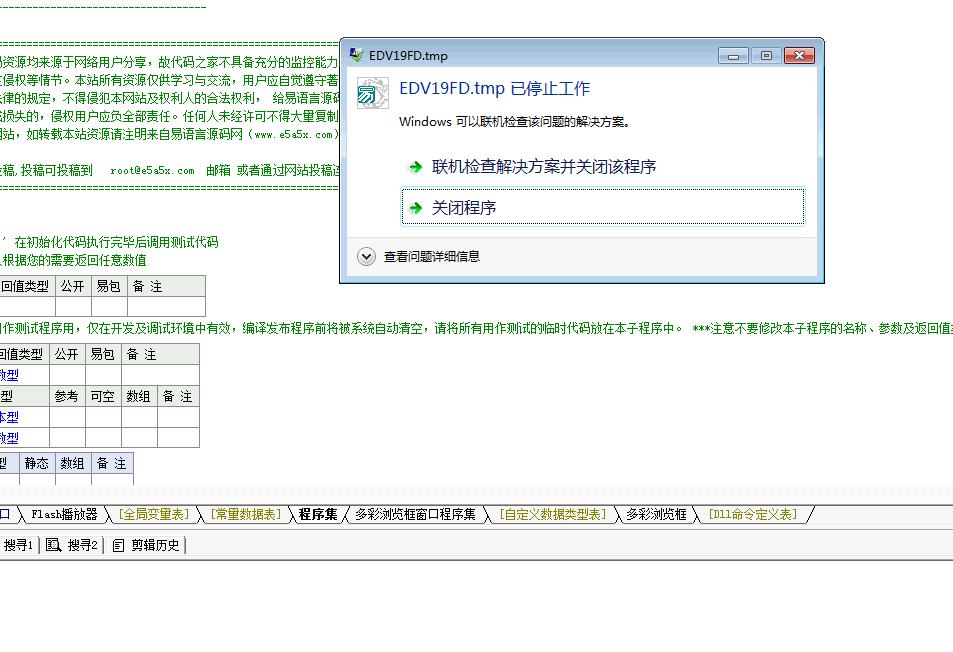Click 公开 header in first subroutine table
The height and width of the screenshot is (652, 953).
73,286
